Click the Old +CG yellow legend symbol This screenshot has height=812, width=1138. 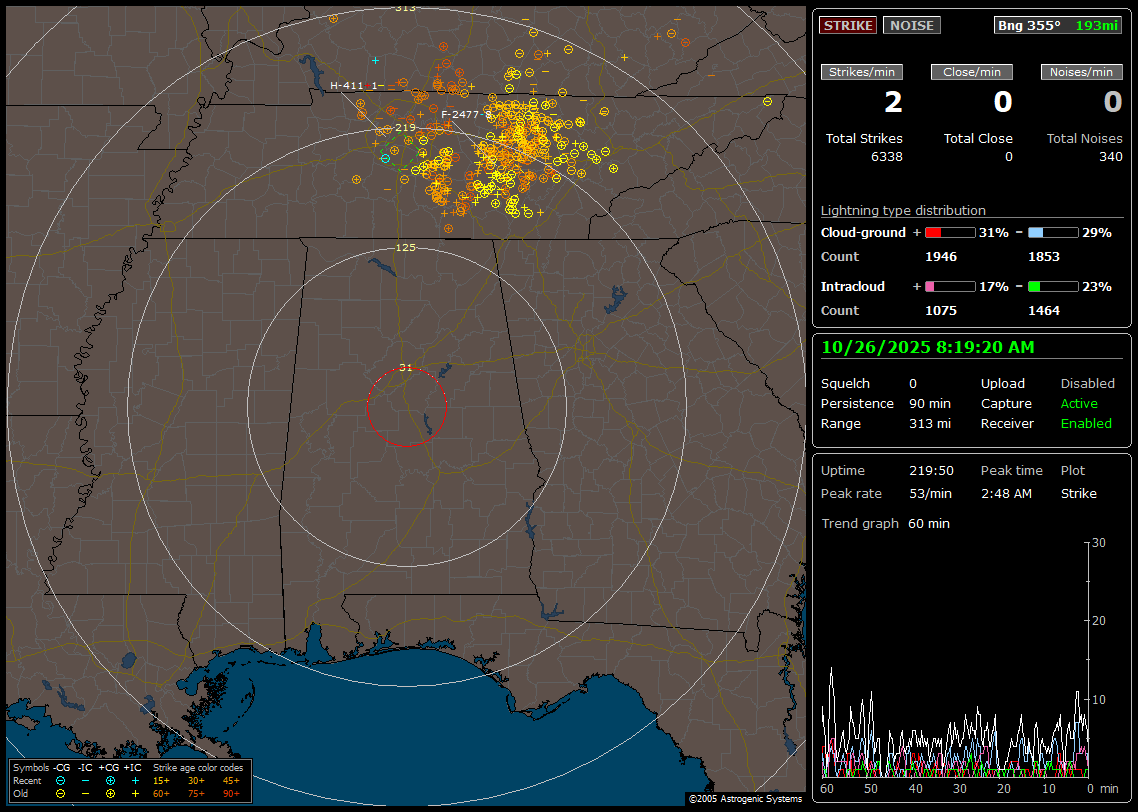(110, 793)
